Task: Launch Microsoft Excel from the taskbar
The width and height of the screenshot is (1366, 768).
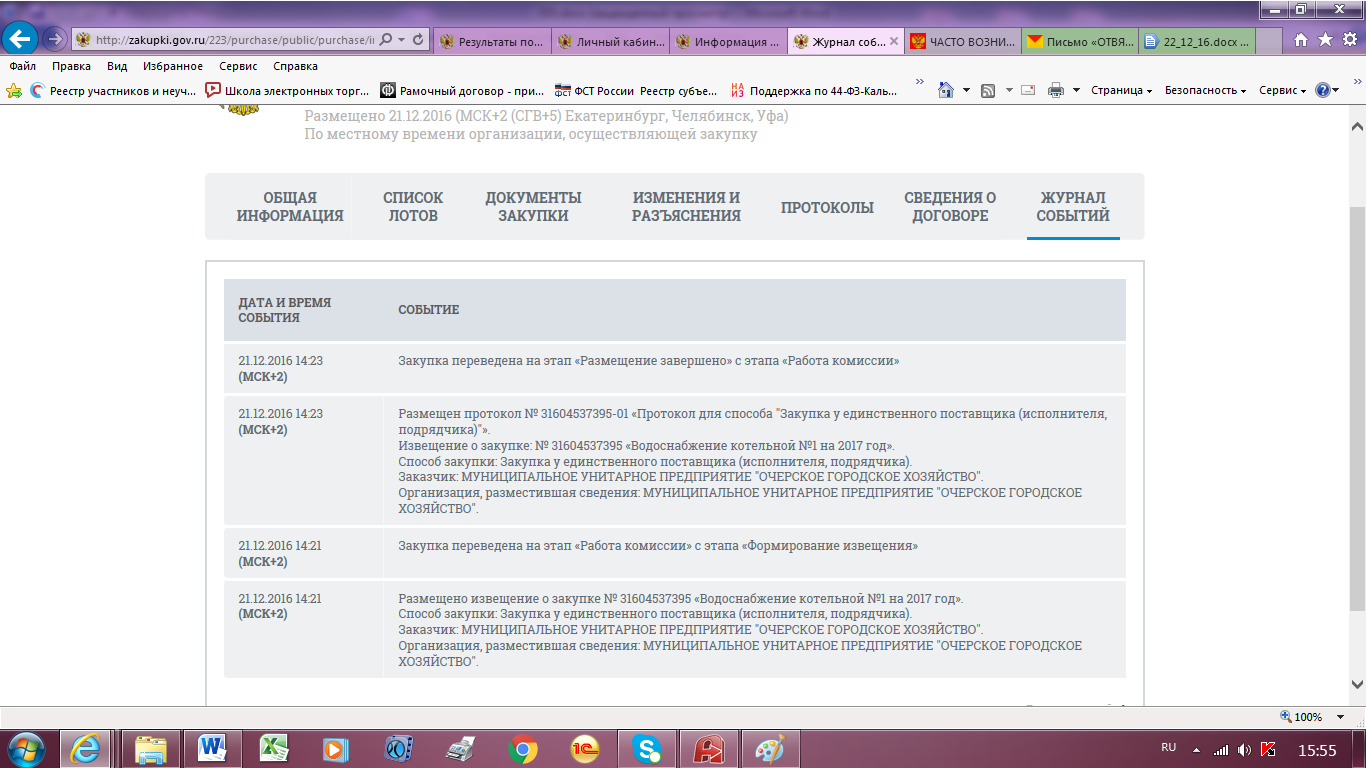Action: (274, 748)
